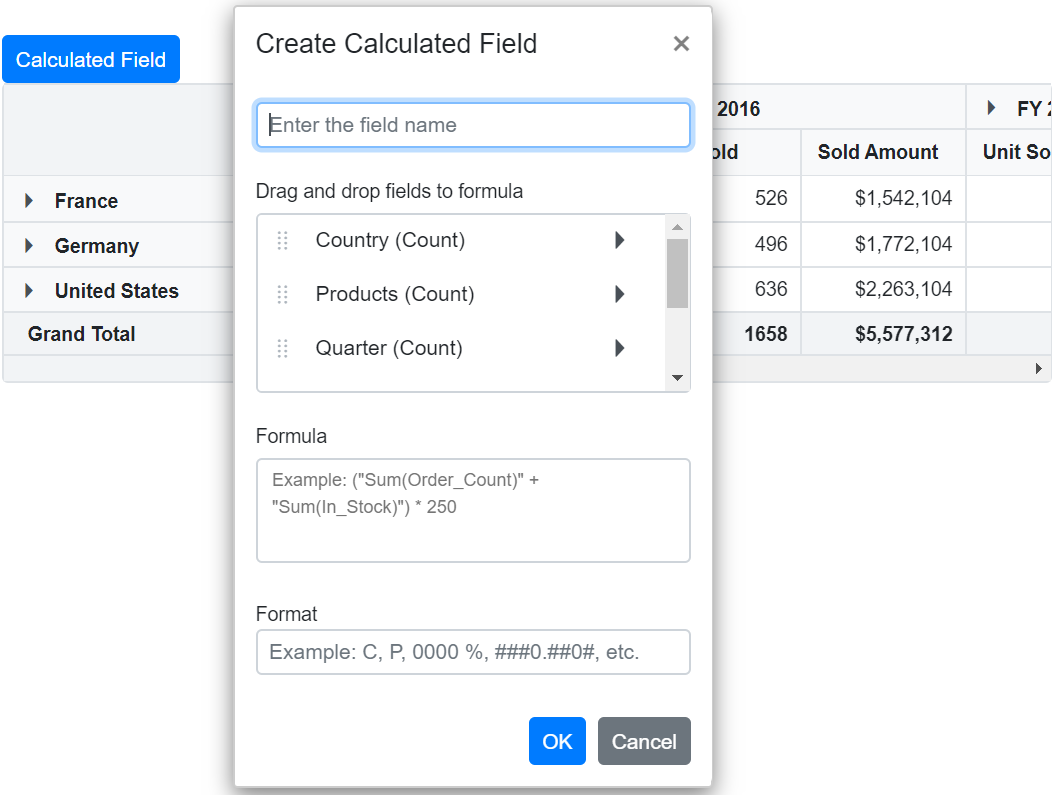Open aggregation arrow for Products (Count)
Viewport: 1054px width, 795px height.
620,294
